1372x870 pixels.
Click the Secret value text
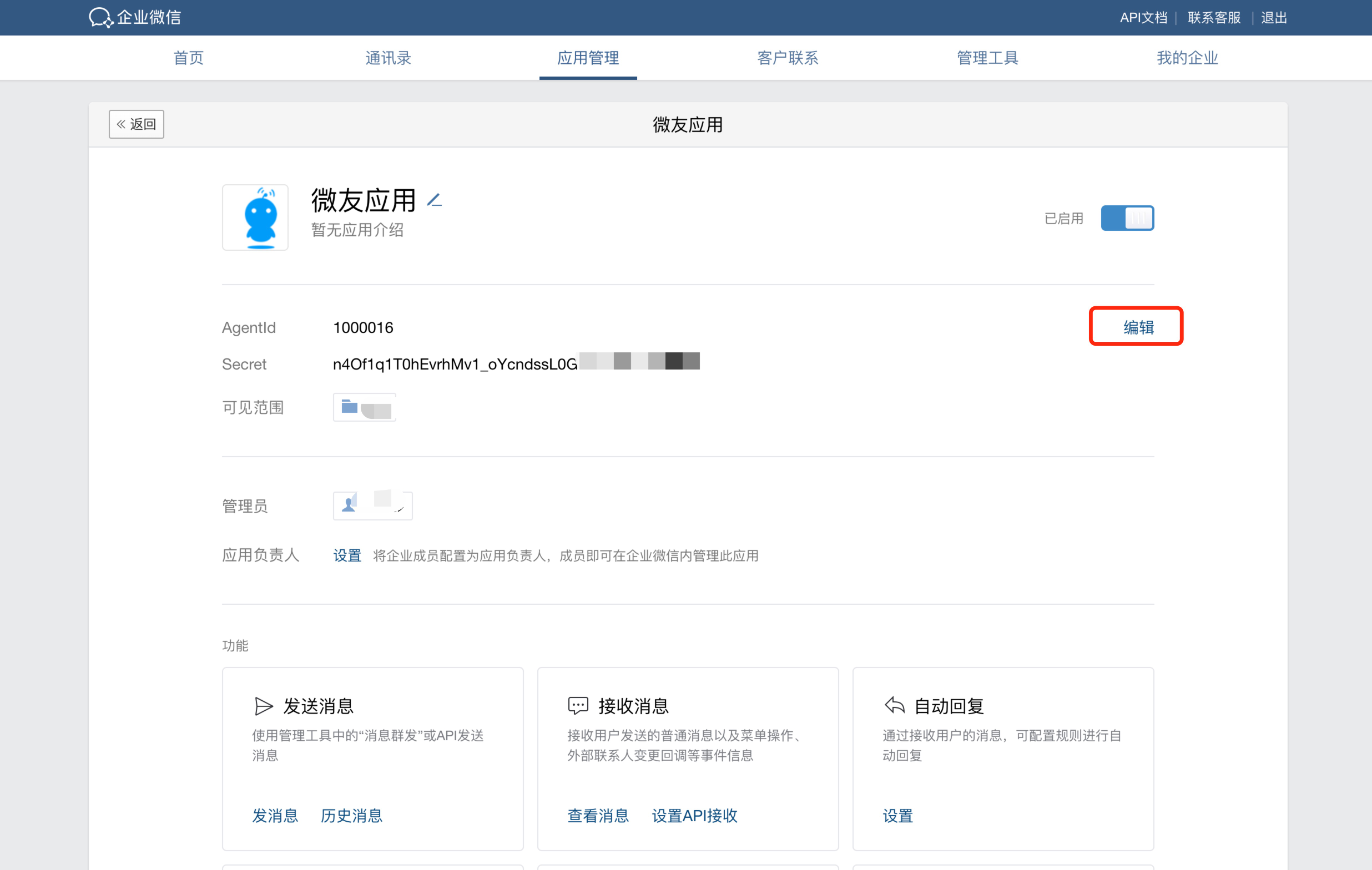pyautogui.click(x=455, y=364)
